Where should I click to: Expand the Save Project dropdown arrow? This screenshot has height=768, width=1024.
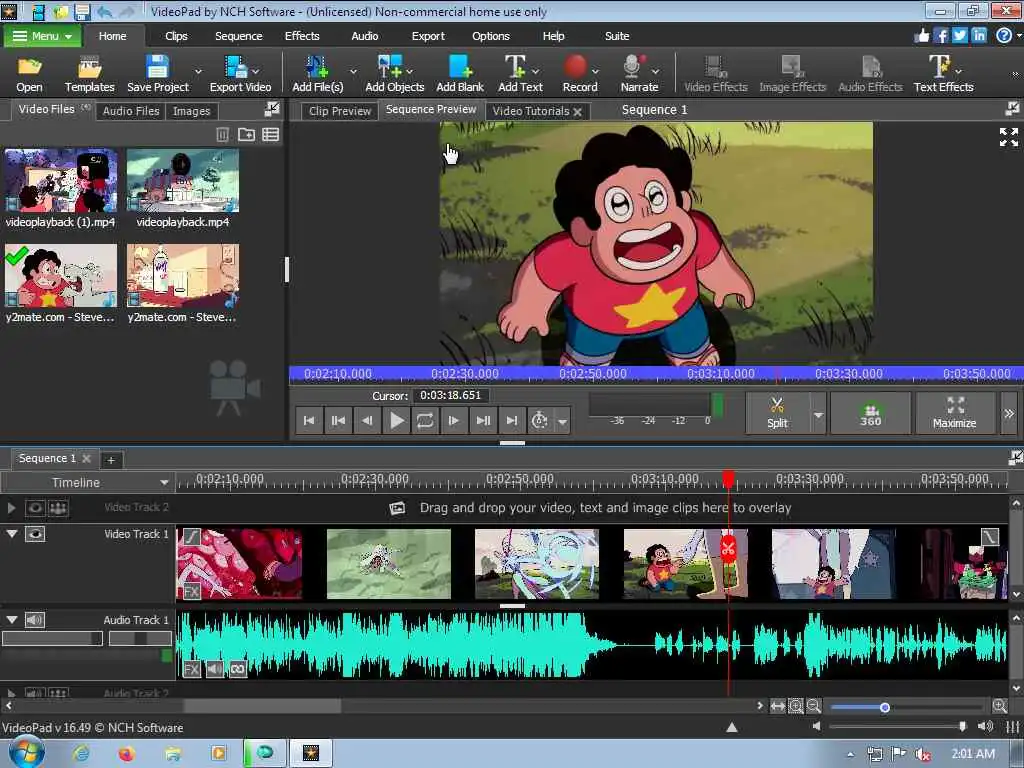point(199,71)
